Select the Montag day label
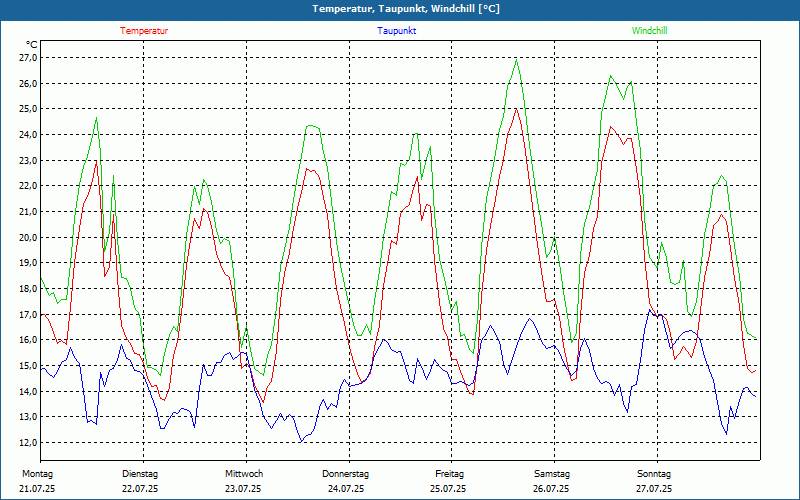The width and height of the screenshot is (800, 500). [36, 473]
